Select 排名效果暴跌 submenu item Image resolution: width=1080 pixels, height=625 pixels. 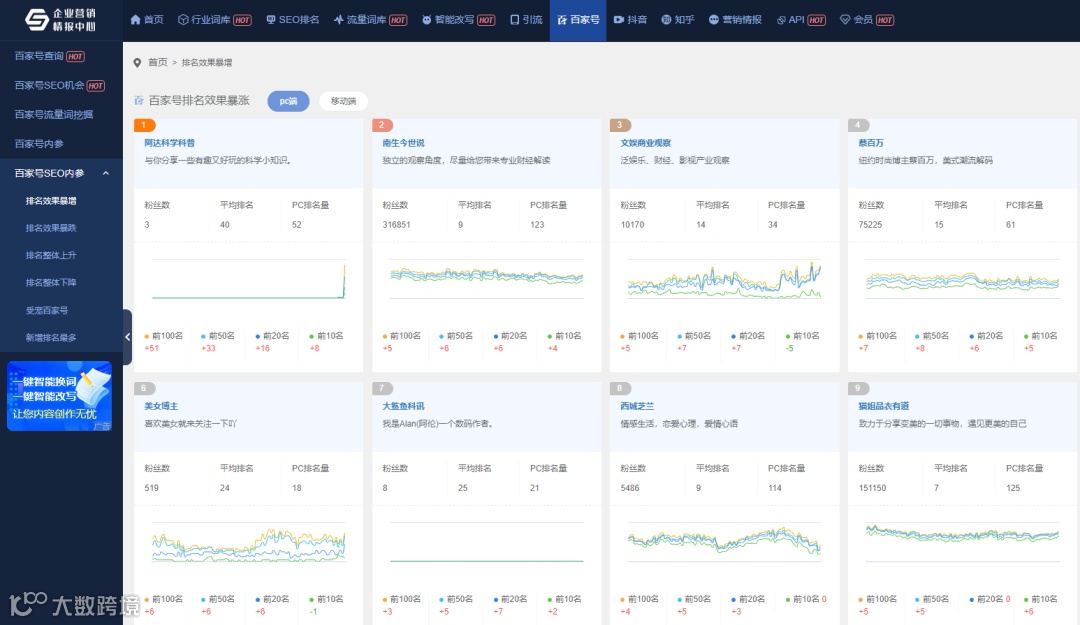pyautogui.click(x=51, y=228)
